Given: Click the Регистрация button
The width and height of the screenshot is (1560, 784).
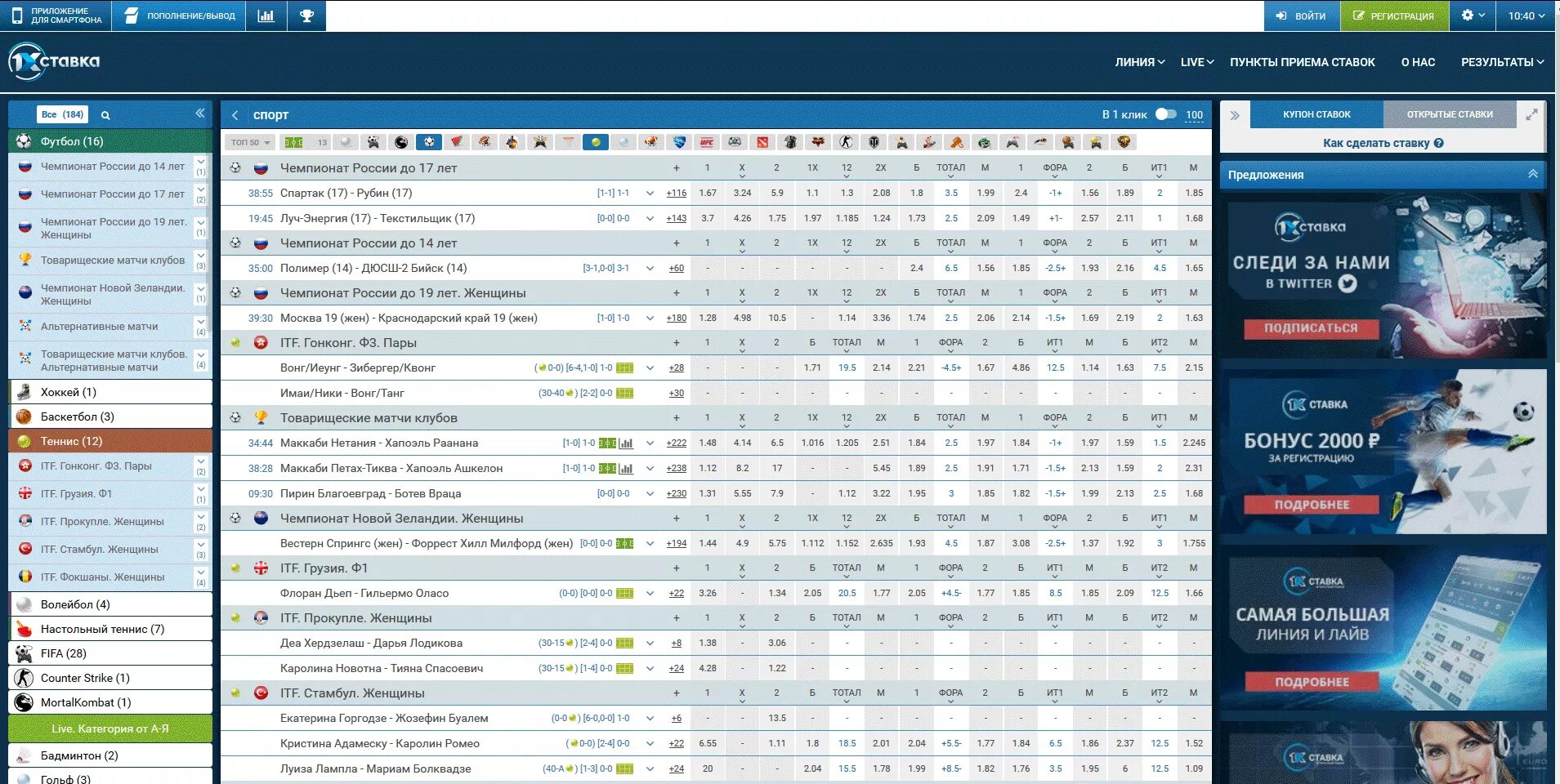Looking at the screenshot, I should click(1394, 16).
